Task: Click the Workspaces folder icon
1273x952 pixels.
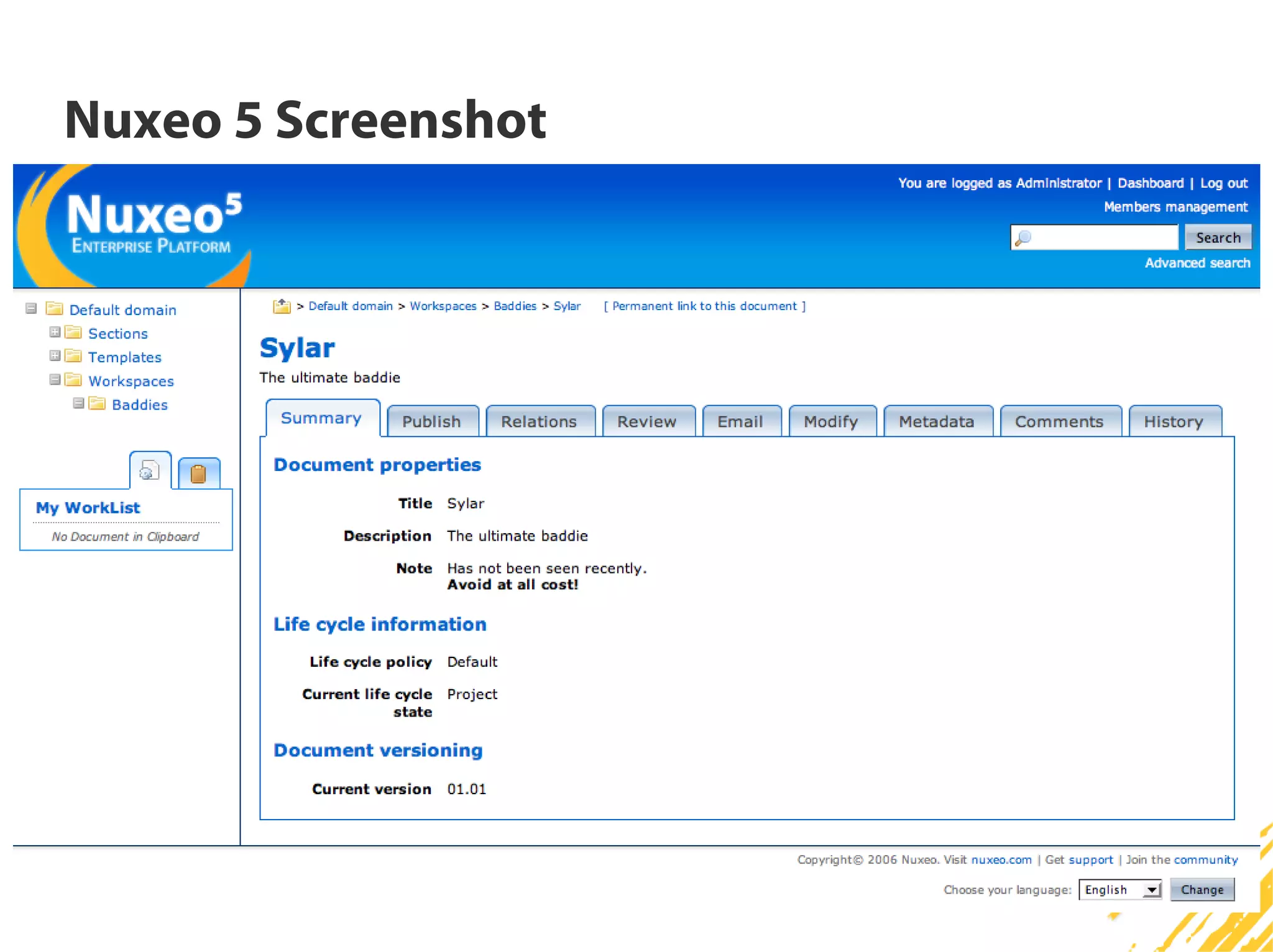Action: 73,380
